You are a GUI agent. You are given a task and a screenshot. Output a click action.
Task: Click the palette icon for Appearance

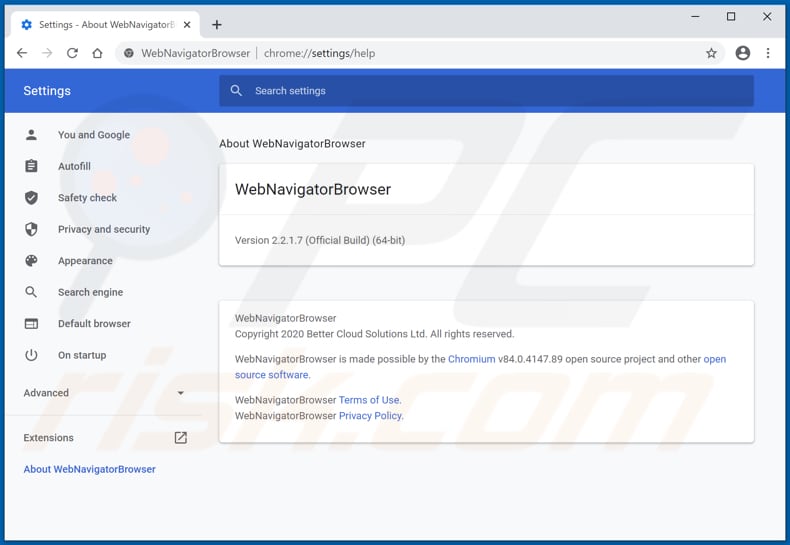(31, 260)
